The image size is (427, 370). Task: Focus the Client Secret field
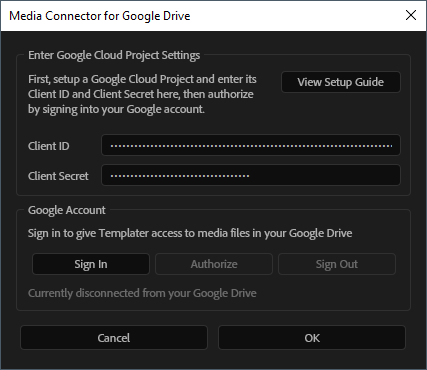click(251, 175)
